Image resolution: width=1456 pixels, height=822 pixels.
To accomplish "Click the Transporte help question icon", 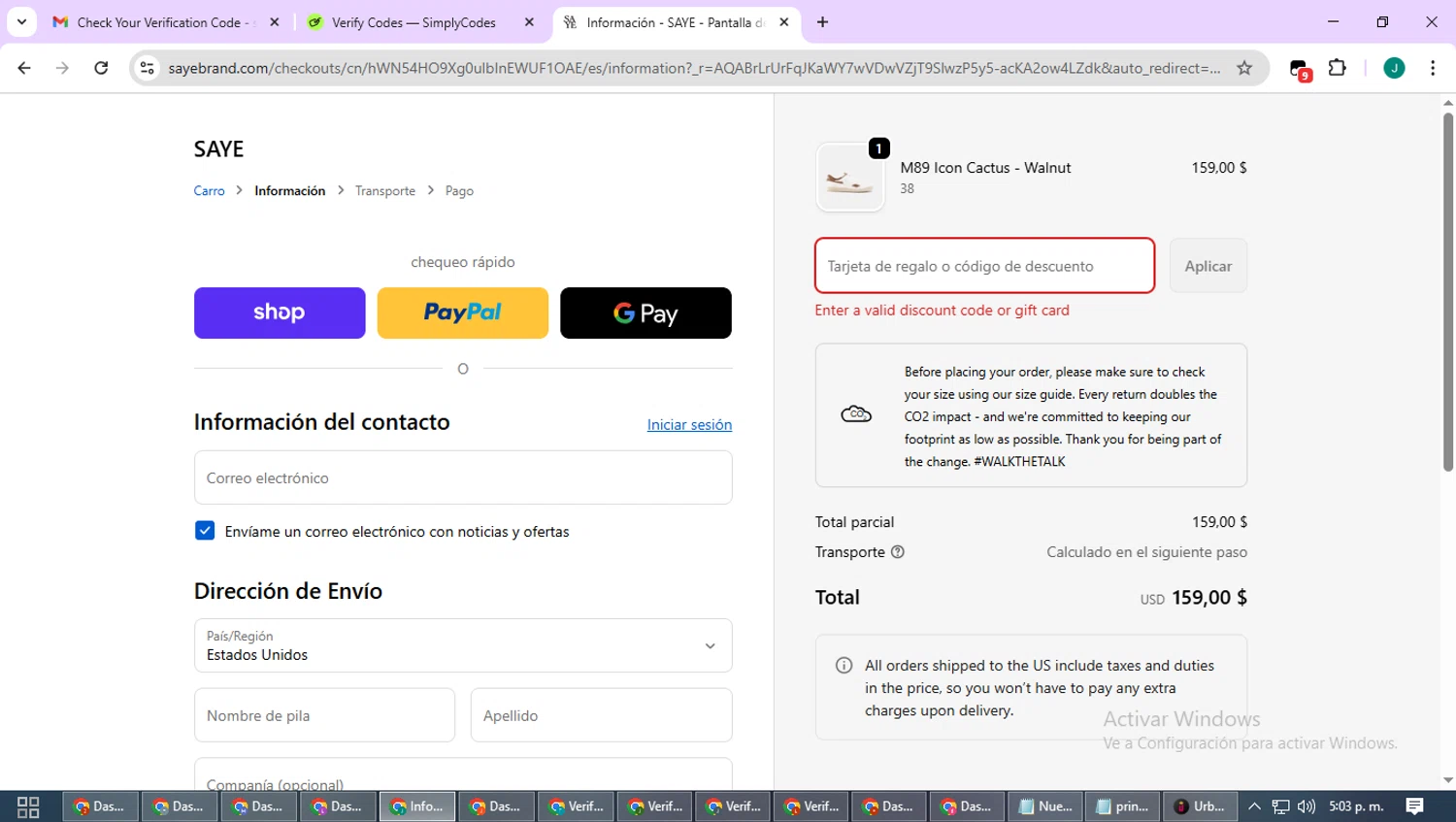I will point(898,552).
